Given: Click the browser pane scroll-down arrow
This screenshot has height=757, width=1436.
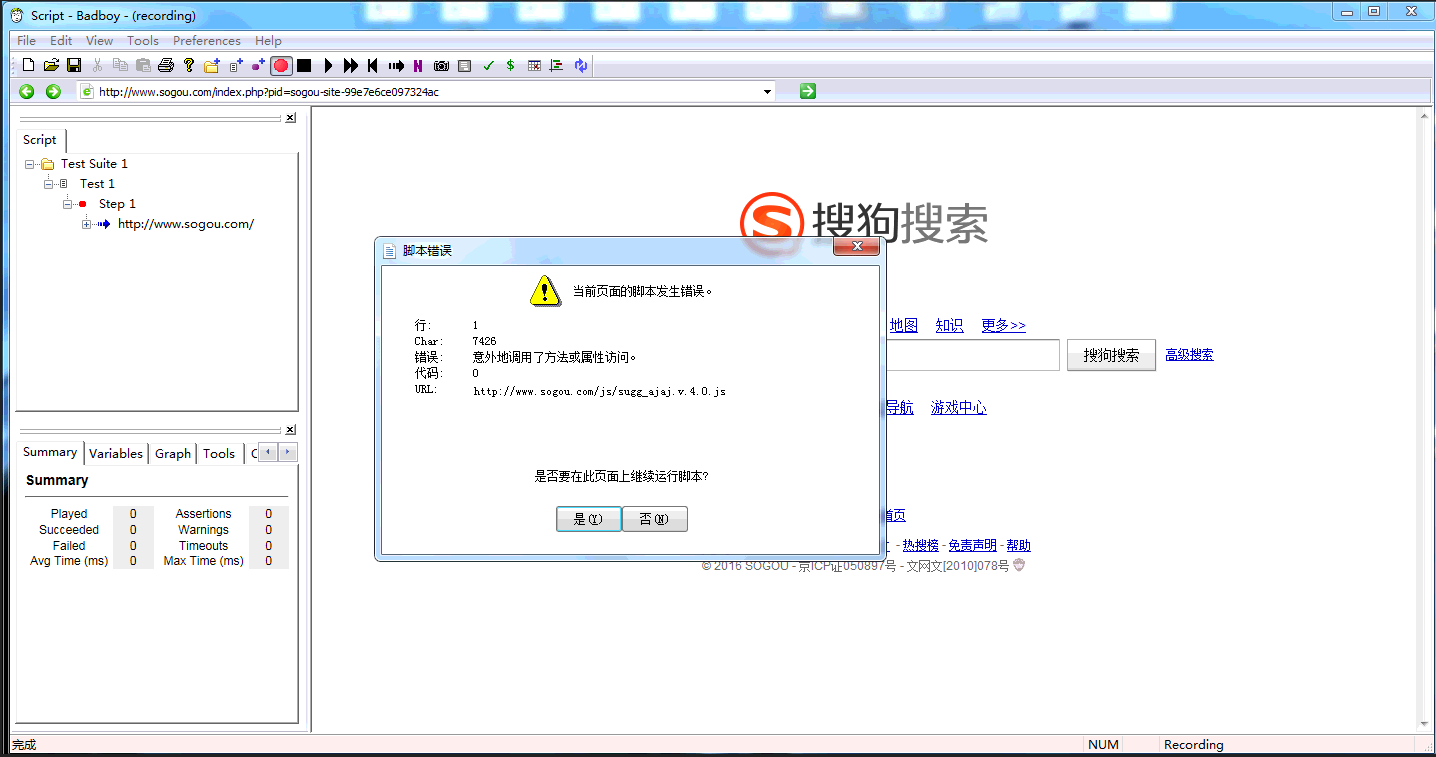Looking at the screenshot, I should click(x=1425, y=724).
